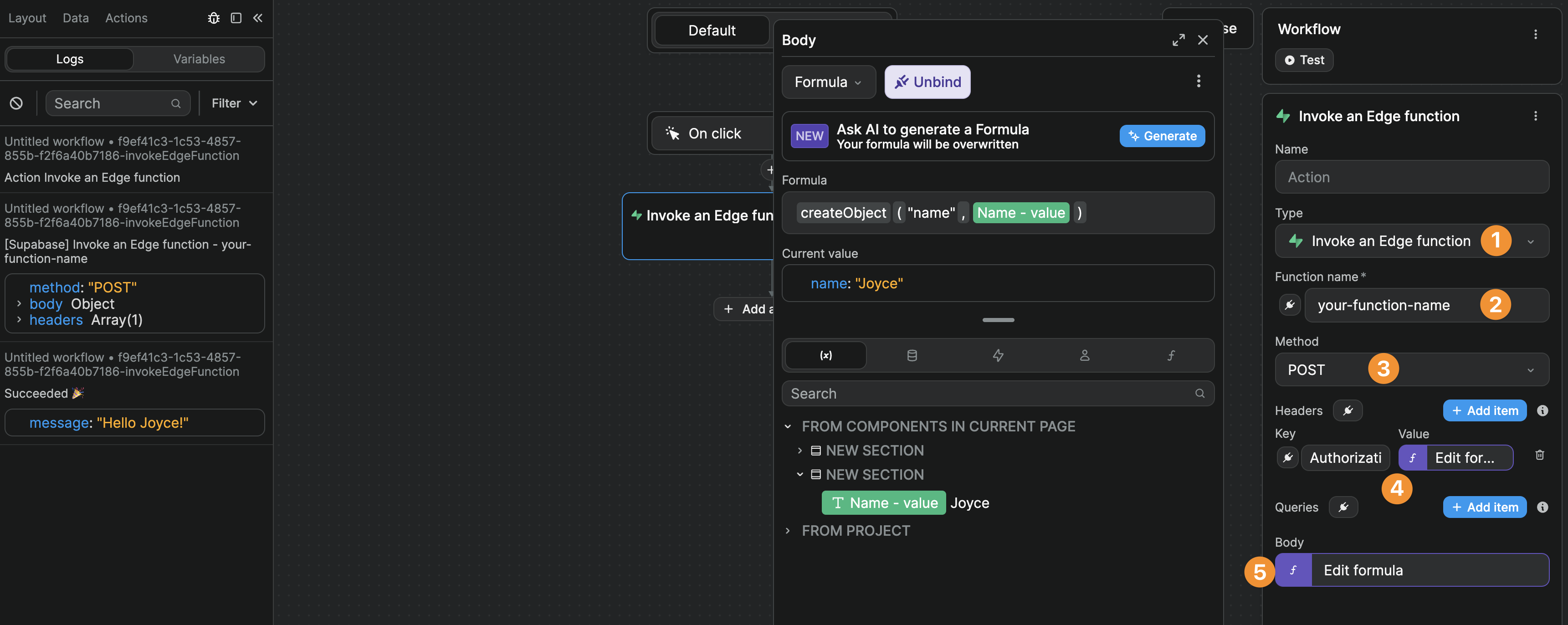Toggle binding on the Function name field

pos(1290,305)
